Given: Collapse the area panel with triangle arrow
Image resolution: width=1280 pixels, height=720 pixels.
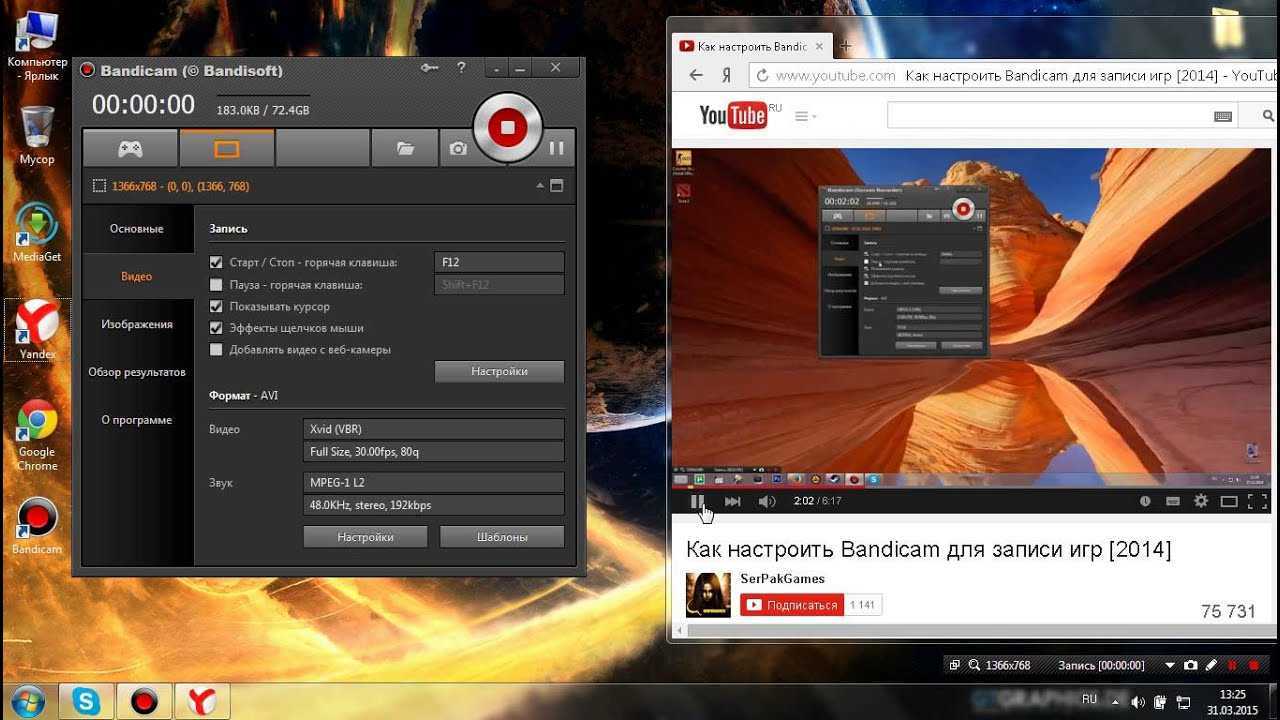Looking at the screenshot, I should pyautogui.click(x=540, y=186).
